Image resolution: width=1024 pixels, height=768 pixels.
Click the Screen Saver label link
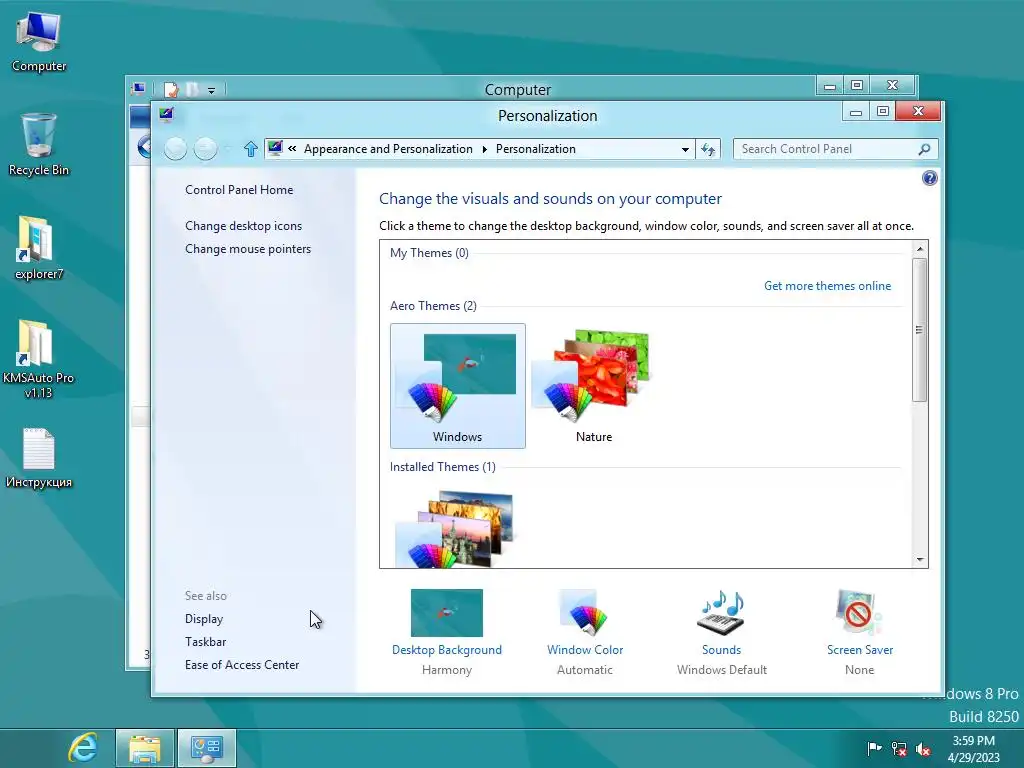[x=859, y=650]
